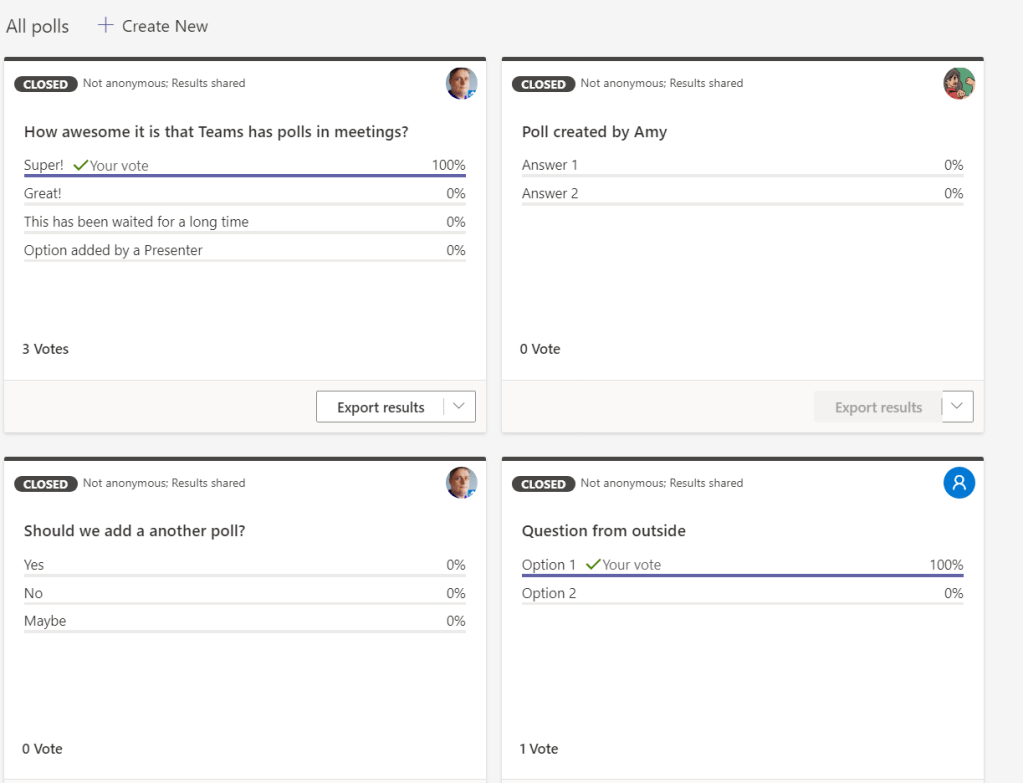1023x783 pixels.
Task: Select the 'Great!' answer option
Action: click(x=43, y=193)
